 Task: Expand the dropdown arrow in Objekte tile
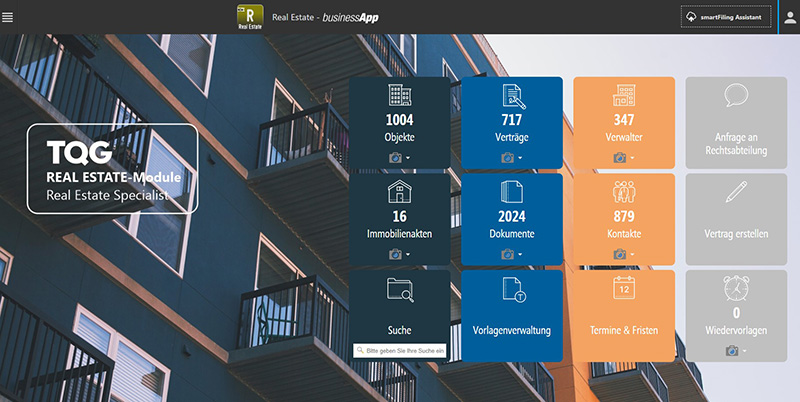pyautogui.click(x=408, y=158)
